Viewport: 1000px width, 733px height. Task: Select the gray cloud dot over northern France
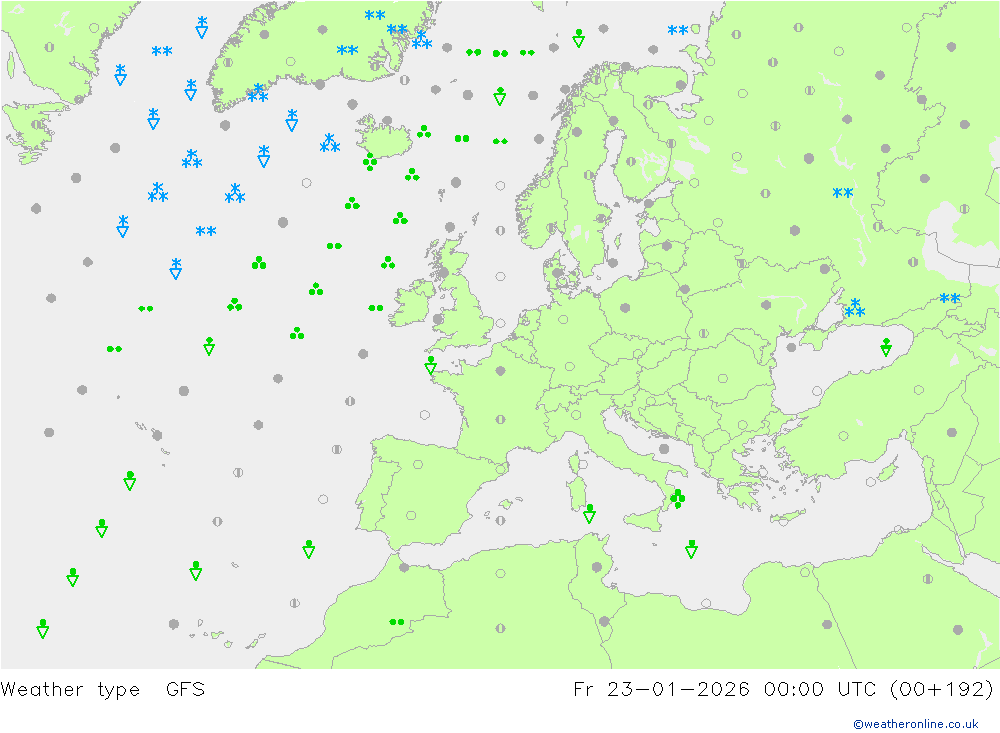click(x=501, y=371)
